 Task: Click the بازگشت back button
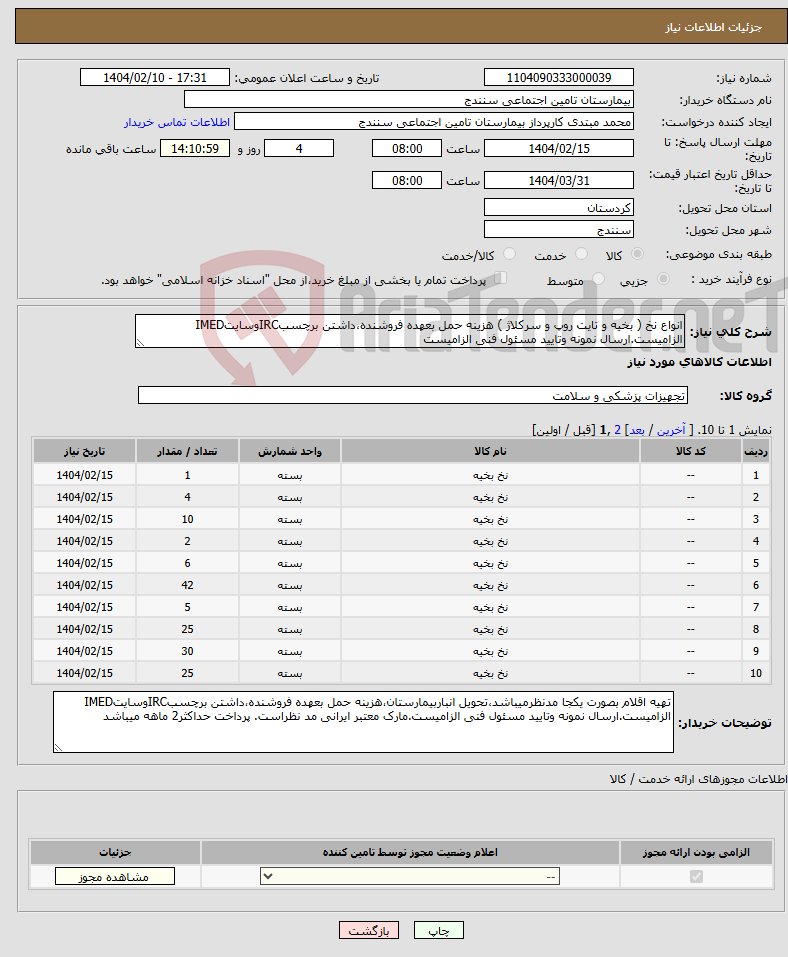(x=369, y=930)
